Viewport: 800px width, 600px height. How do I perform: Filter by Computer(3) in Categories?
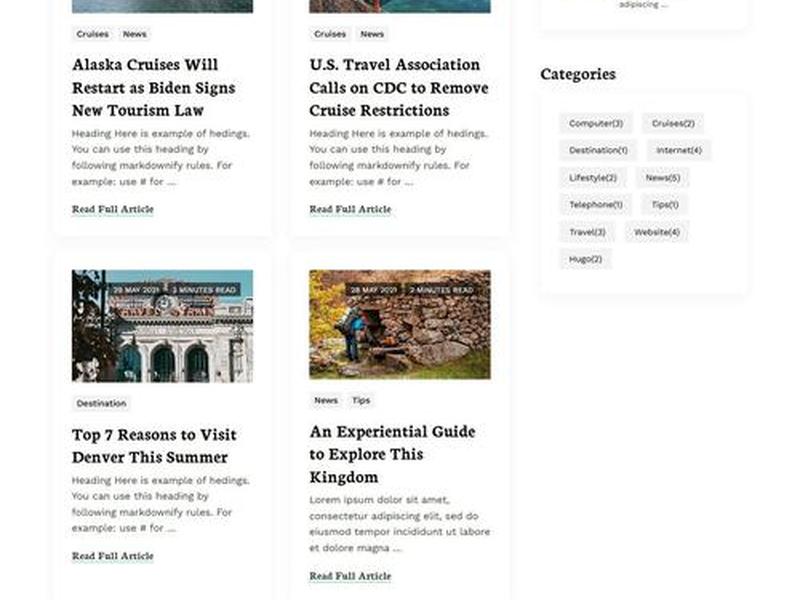(x=596, y=123)
